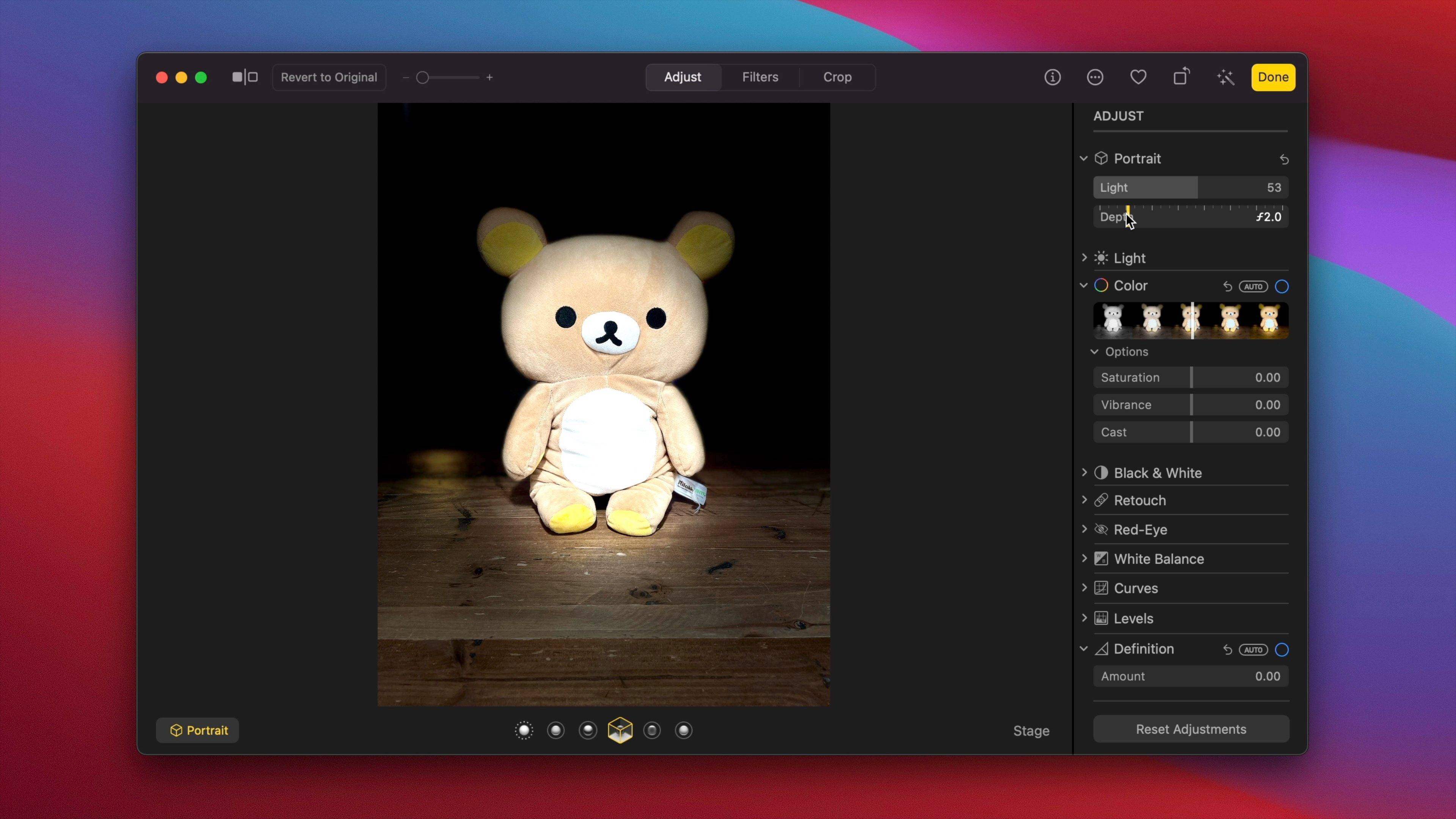This screenshot has width=1456, height=819.
Task: Click the Color wheel icon
Action: tap(1101, 286)
